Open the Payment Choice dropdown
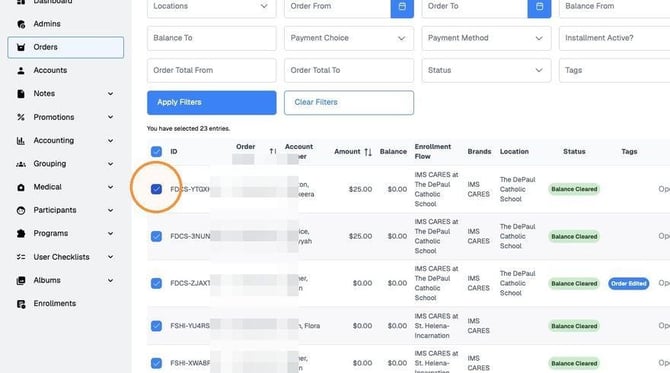670x373 pixels. [x=349, y=38]
